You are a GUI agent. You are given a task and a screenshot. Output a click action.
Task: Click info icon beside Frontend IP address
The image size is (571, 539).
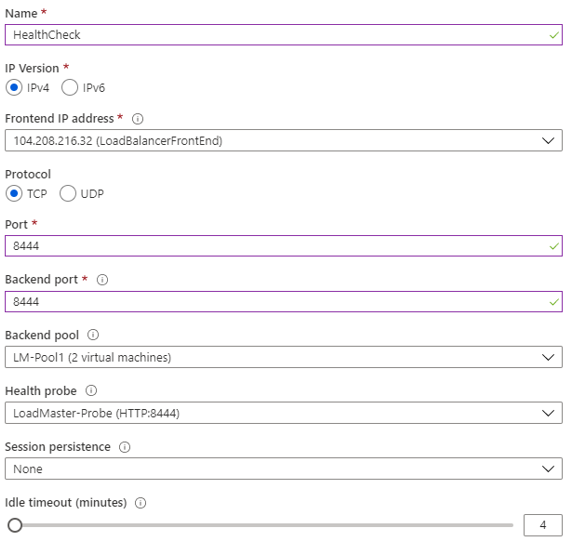(137, 119)
